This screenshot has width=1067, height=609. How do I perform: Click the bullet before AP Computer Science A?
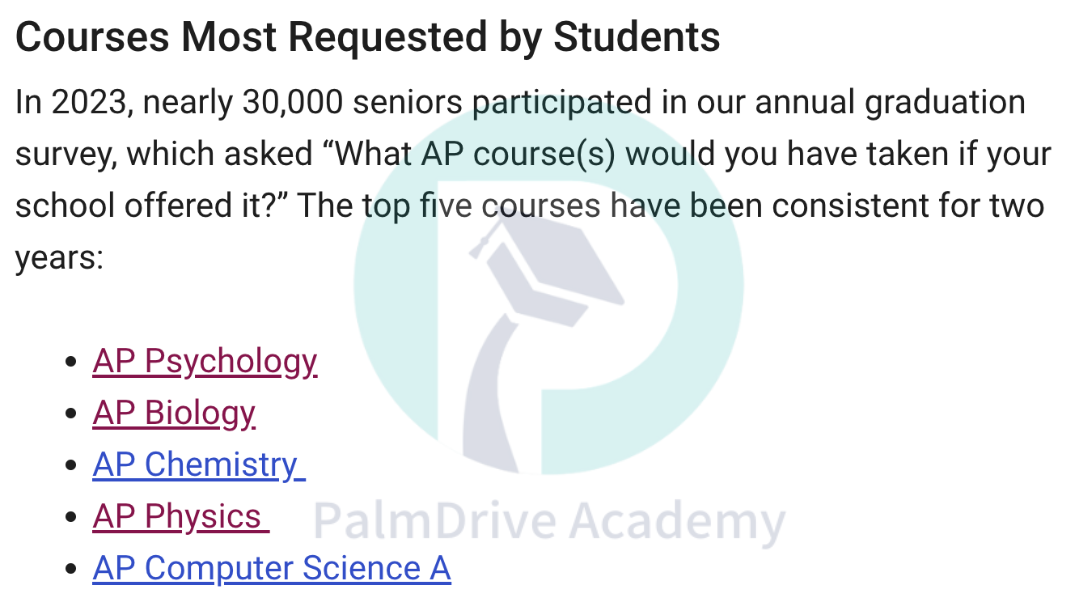pyautogui.click(x=71, y=569)
